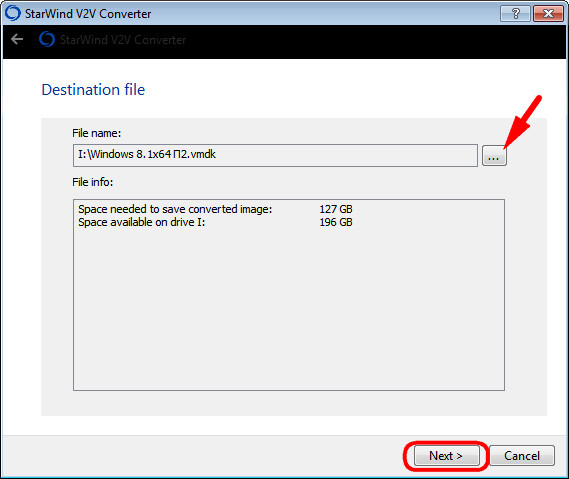Click the 'StarWind V2V Converter' title bar text
The image size is (569, 479).
(x=88, y=14)
